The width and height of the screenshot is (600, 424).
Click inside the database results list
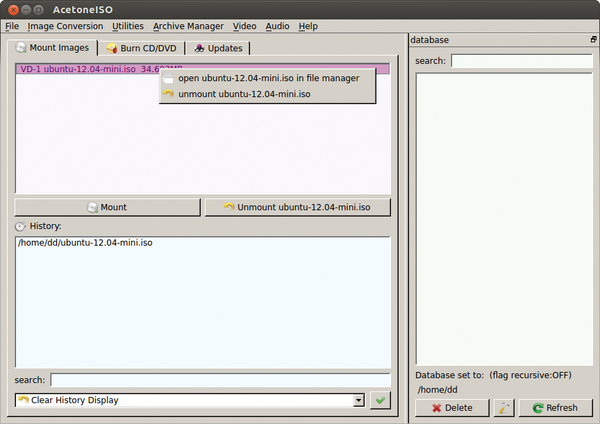[x=504, y=219]
